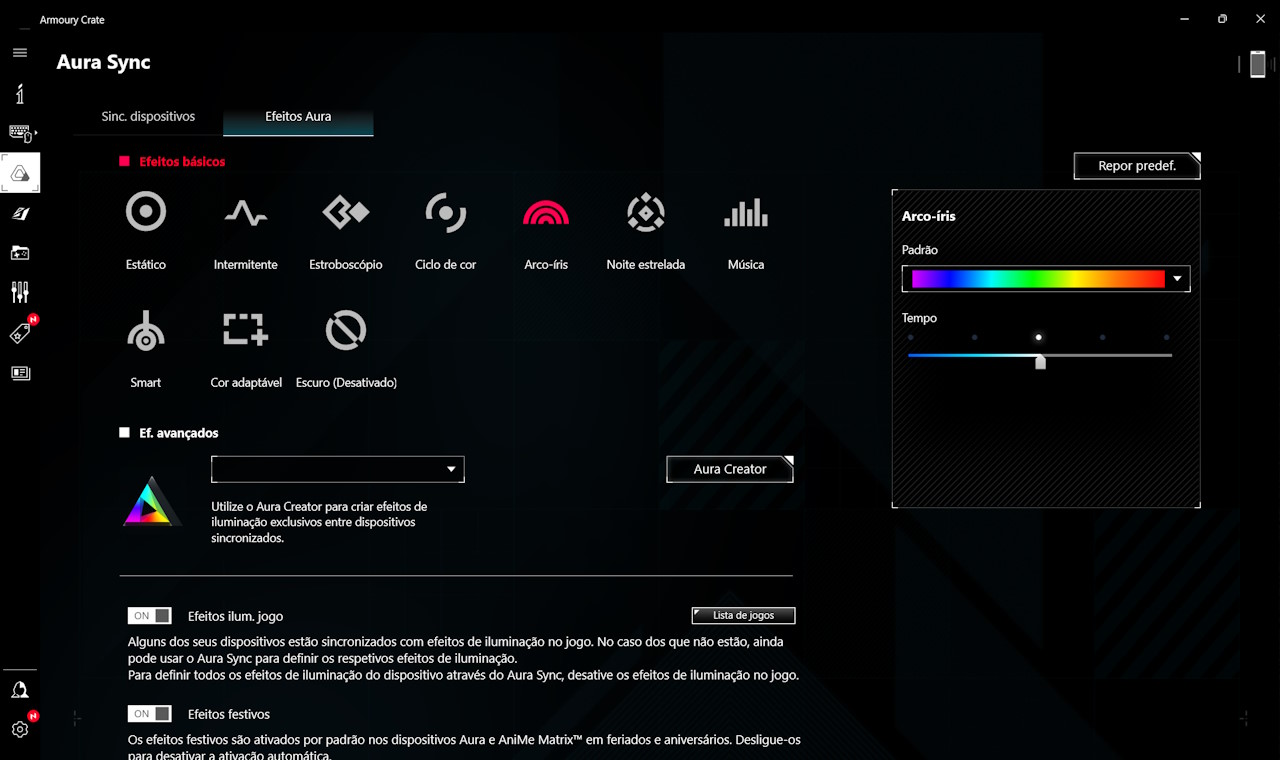This screenshot has height=760, width=1280.
Task: Select the Aura Sync triangle icon in sidebar
Action: (20, 173)
